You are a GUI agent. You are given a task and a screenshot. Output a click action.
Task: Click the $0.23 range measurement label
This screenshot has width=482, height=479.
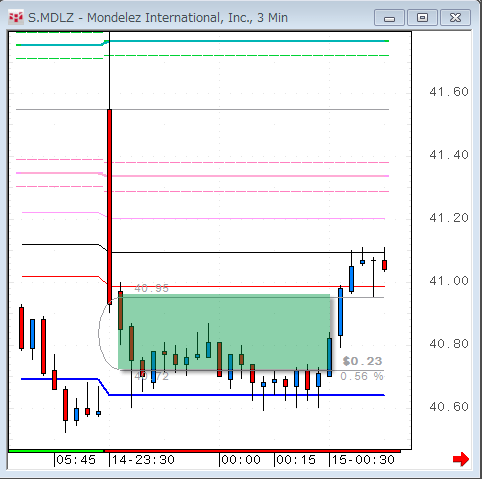362,361
